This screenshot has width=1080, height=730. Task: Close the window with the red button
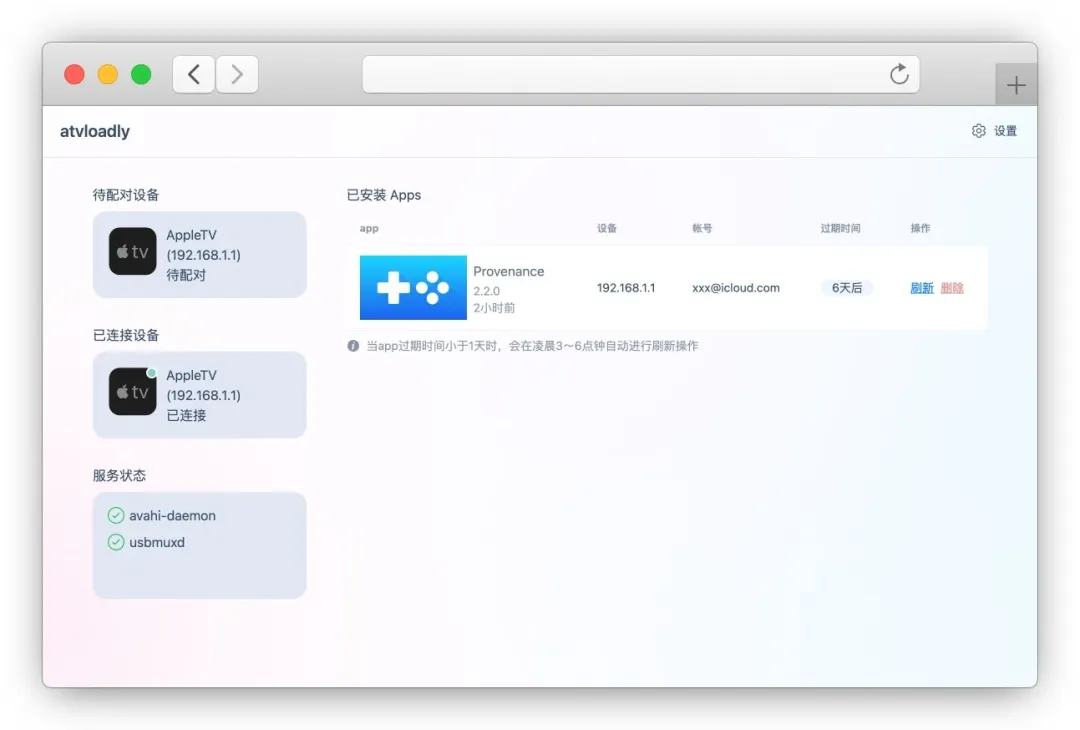(x=74, y=74)
